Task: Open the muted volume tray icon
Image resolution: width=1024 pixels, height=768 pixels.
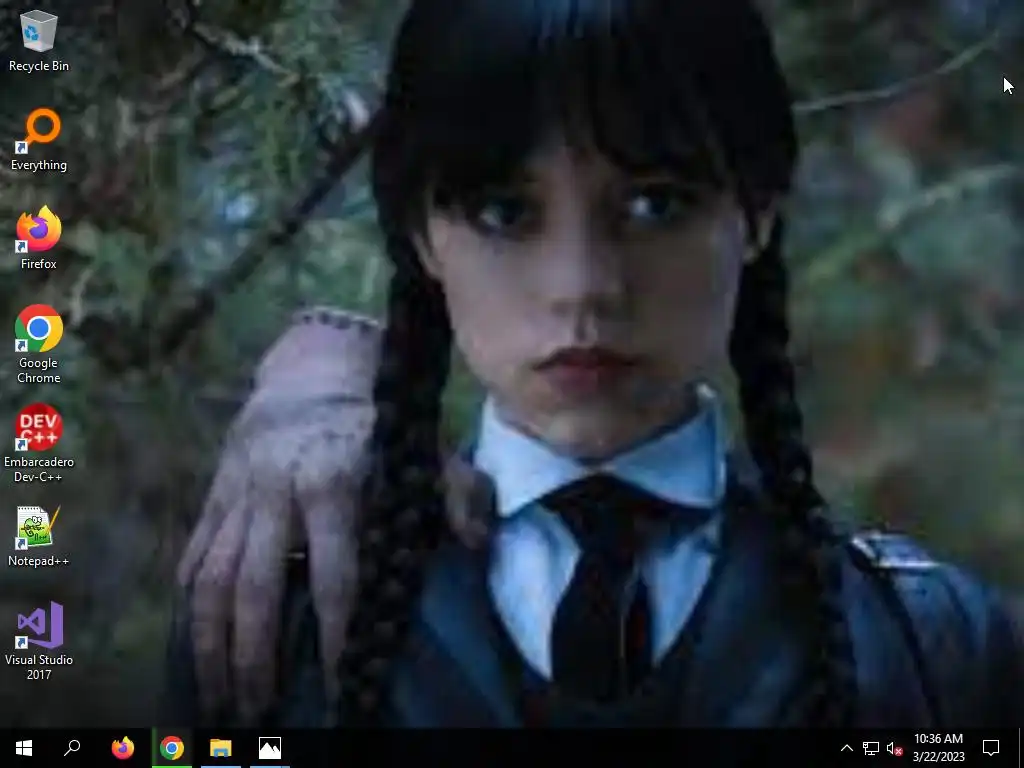Action: click(894, 748)
